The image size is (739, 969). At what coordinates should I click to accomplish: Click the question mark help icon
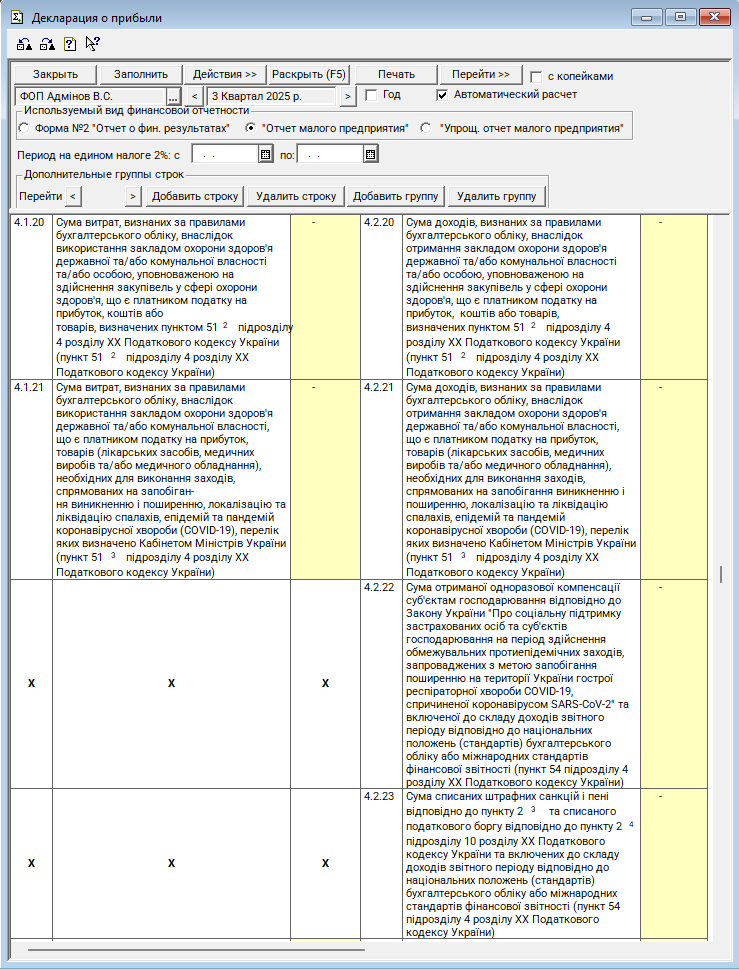point(69,44)
